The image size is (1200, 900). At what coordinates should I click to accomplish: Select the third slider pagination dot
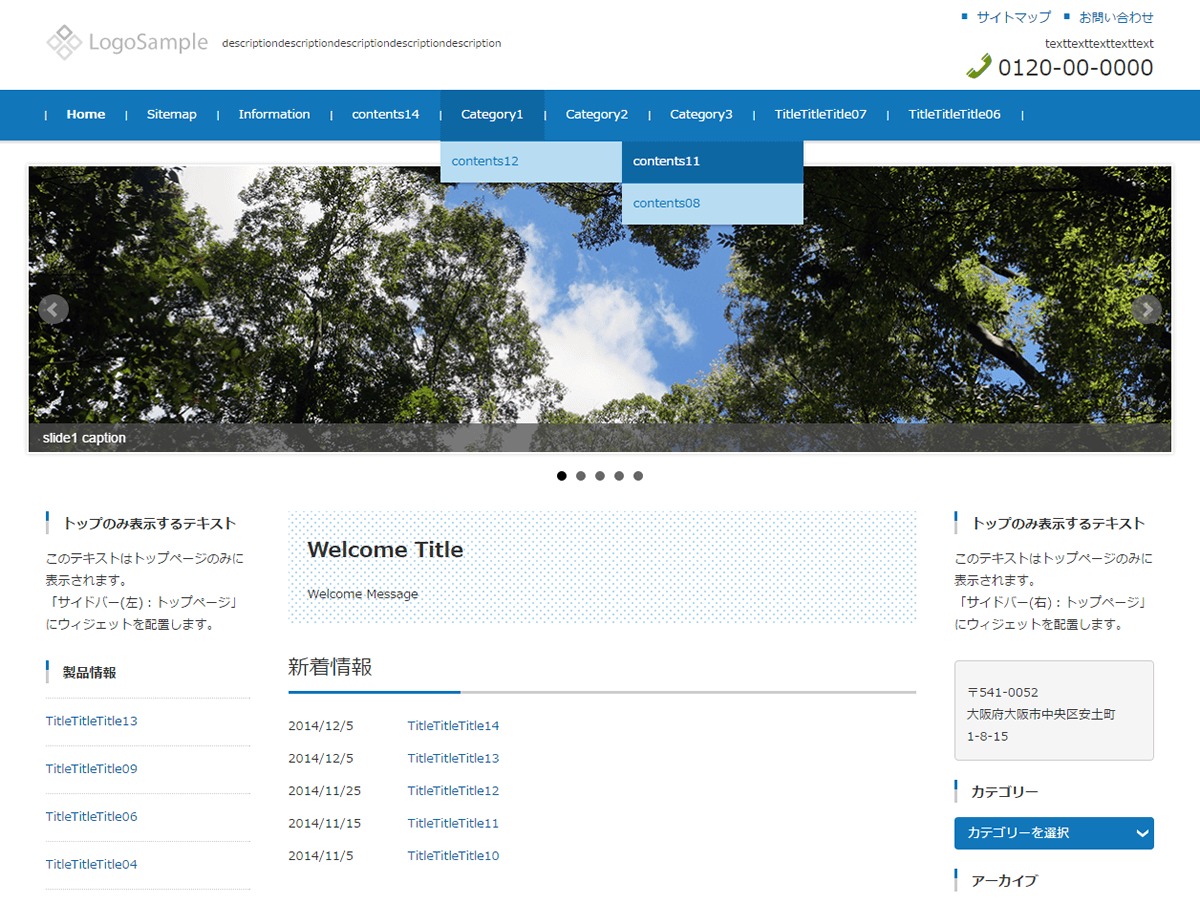click(x=600, y=476)
